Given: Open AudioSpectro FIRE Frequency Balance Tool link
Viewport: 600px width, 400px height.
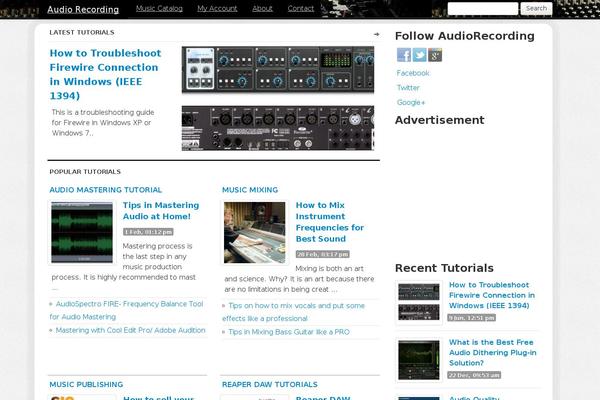Looking at the screenshot, I should 126,310.
